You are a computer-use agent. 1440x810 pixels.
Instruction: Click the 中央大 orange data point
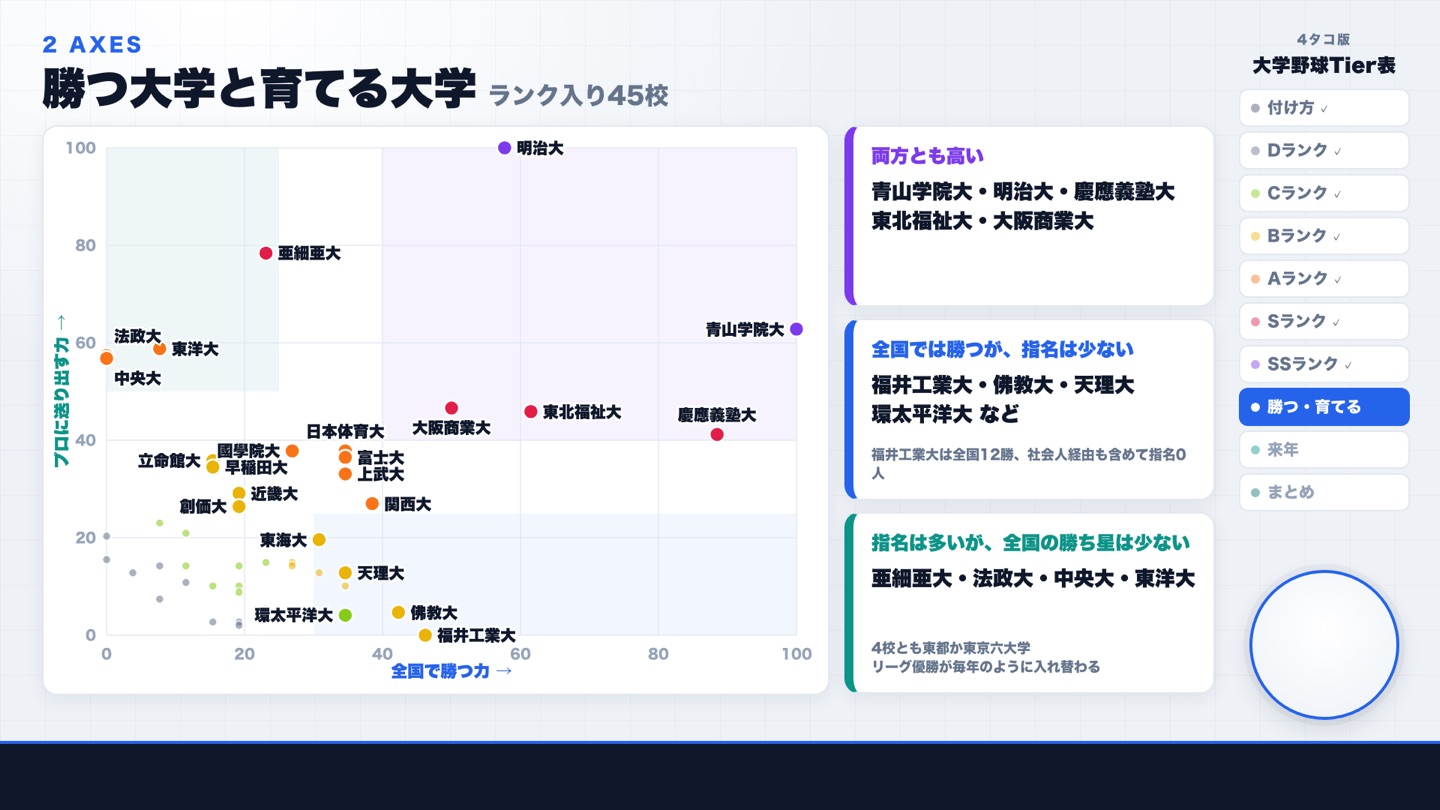click(107, 358)
